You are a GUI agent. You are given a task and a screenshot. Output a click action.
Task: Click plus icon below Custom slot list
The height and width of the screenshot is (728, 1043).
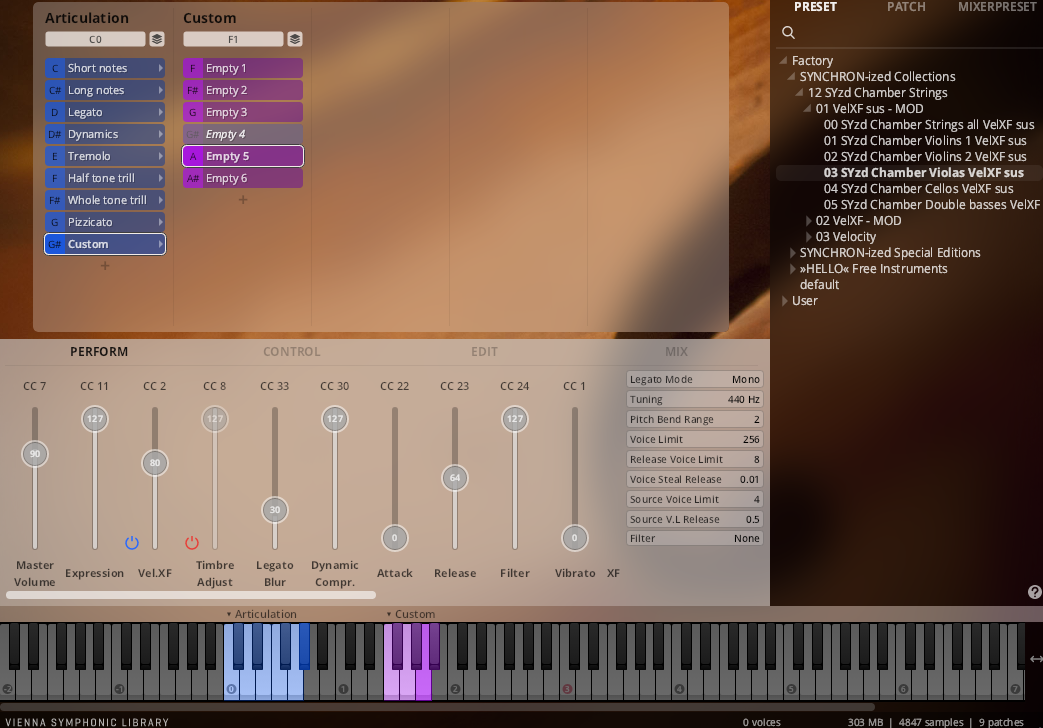242,200
